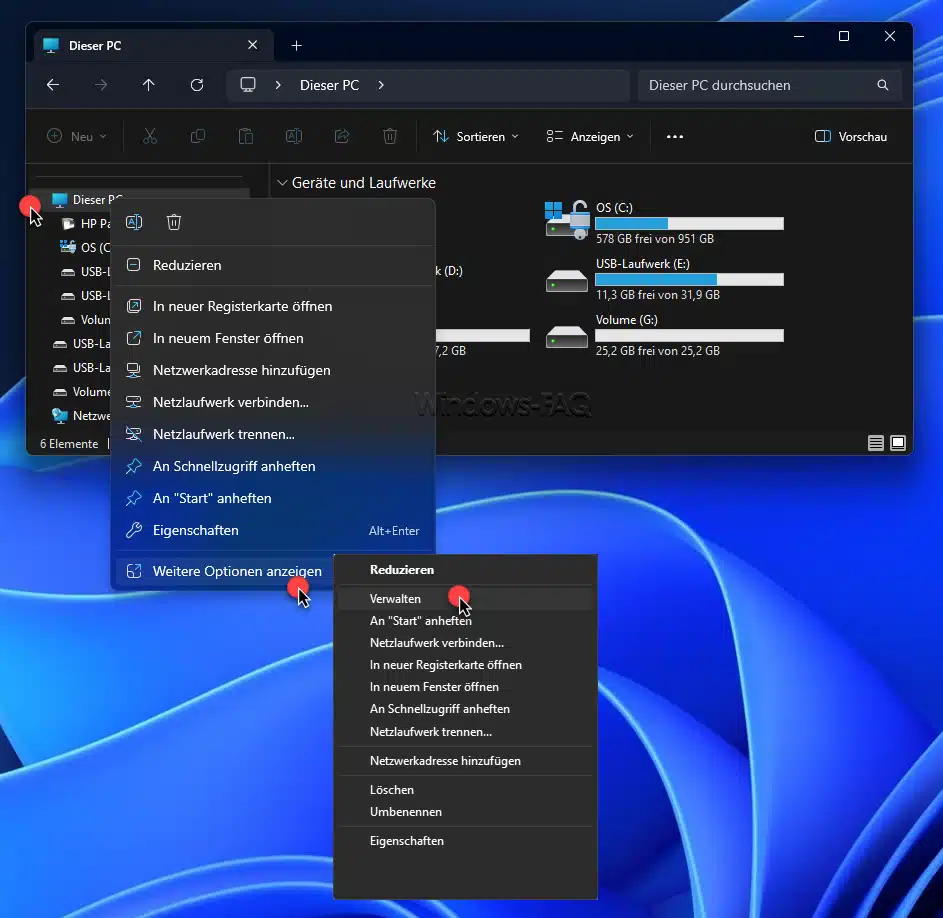Click OS (C:) storage usage bar
943x918 pixels.
(689, 223)
